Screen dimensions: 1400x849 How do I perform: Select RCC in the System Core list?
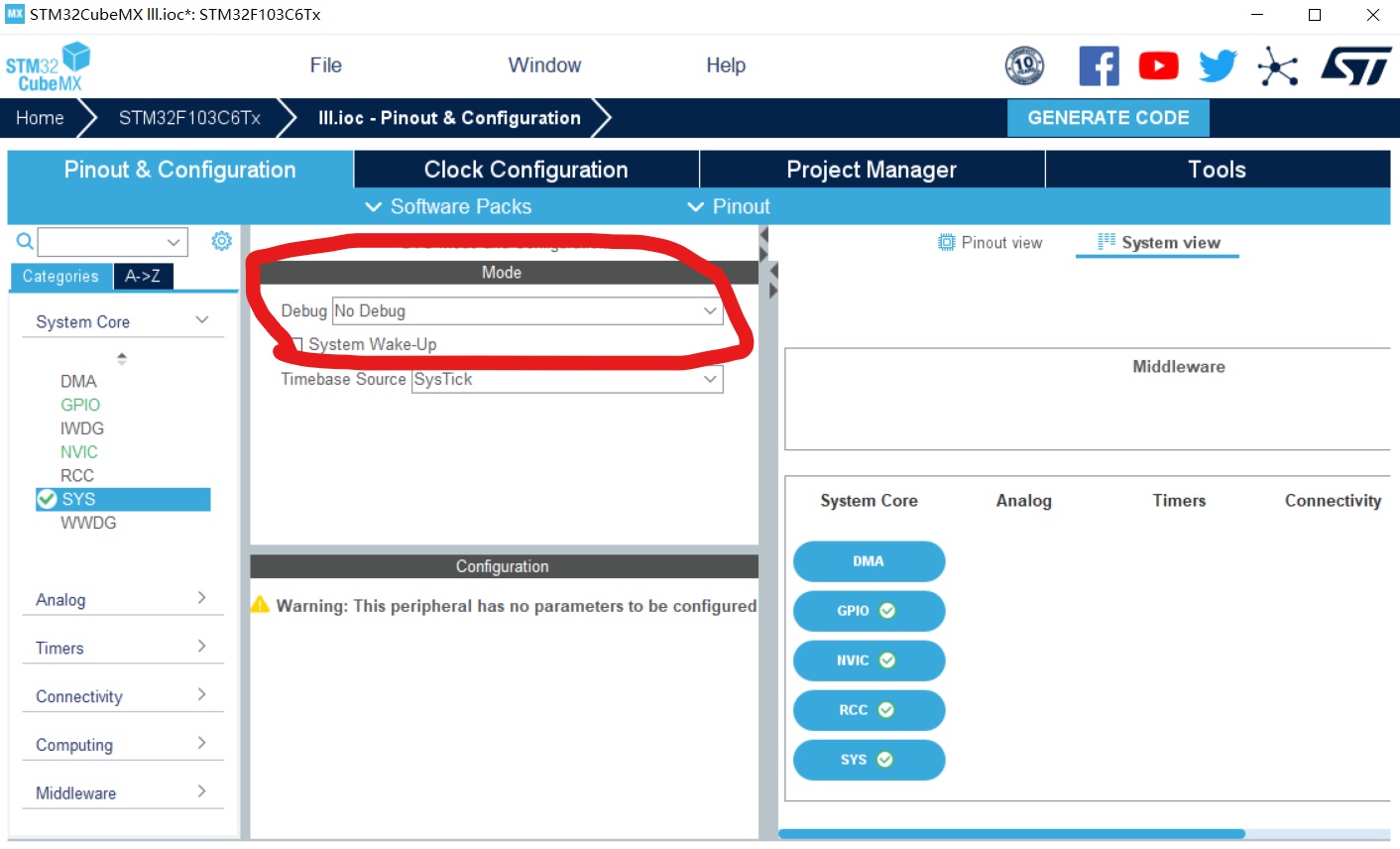click(77, 476)
